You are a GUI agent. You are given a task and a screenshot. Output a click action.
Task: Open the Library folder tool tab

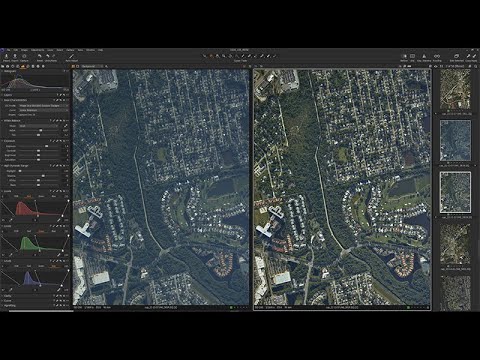(3, 66)
